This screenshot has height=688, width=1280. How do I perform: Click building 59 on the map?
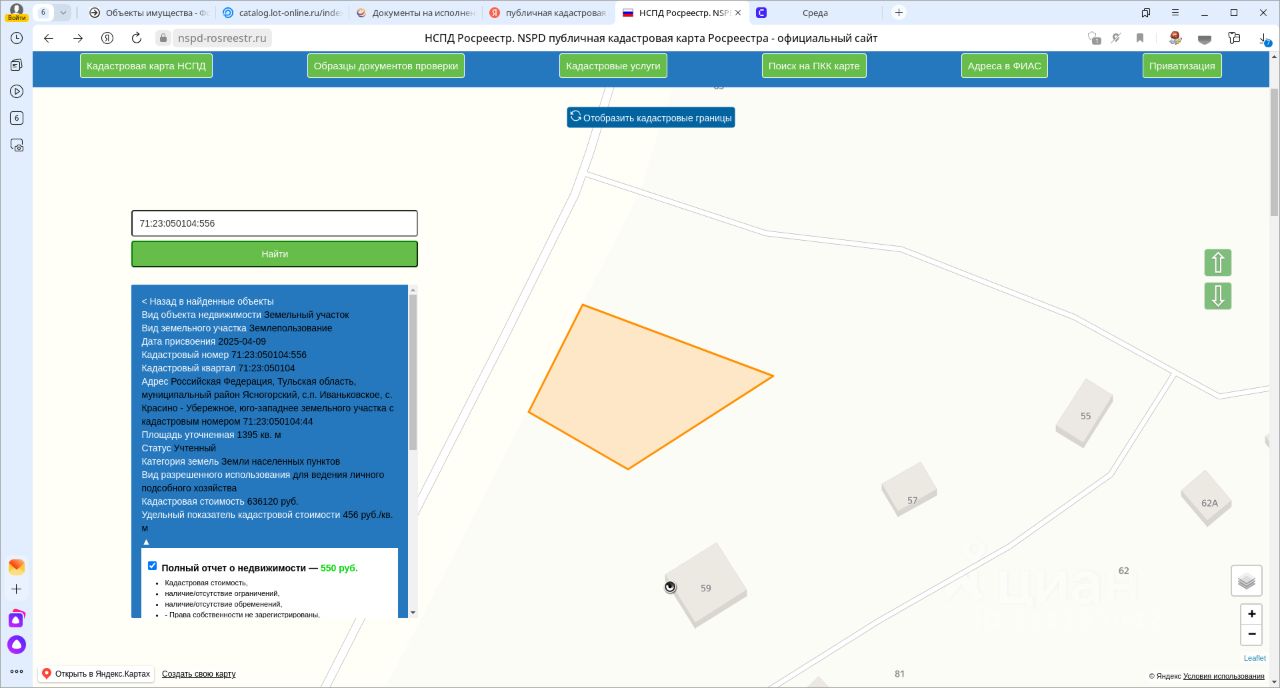tap(706, 587)
